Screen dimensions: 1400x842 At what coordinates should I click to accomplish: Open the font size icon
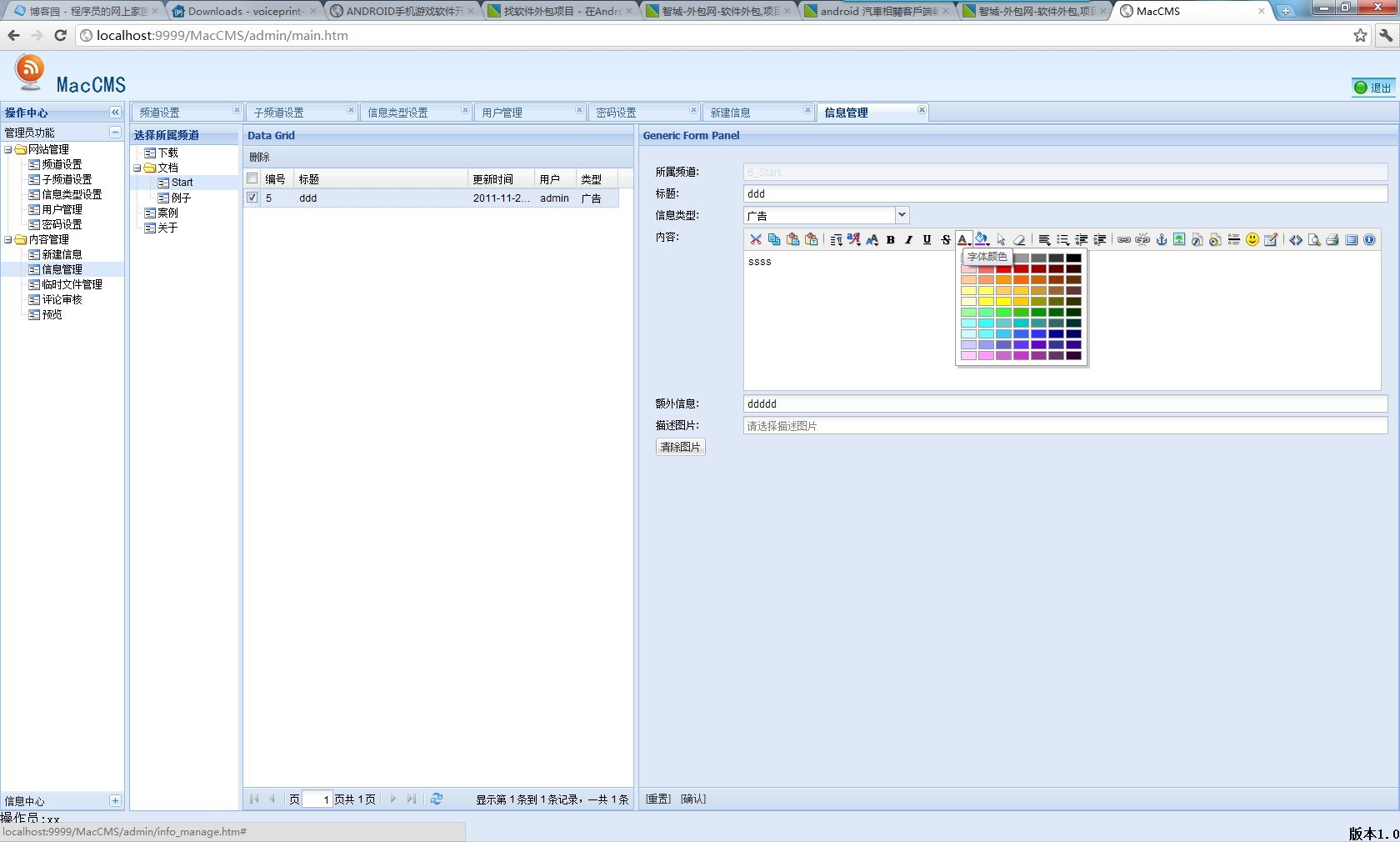(x=872, y=239)
